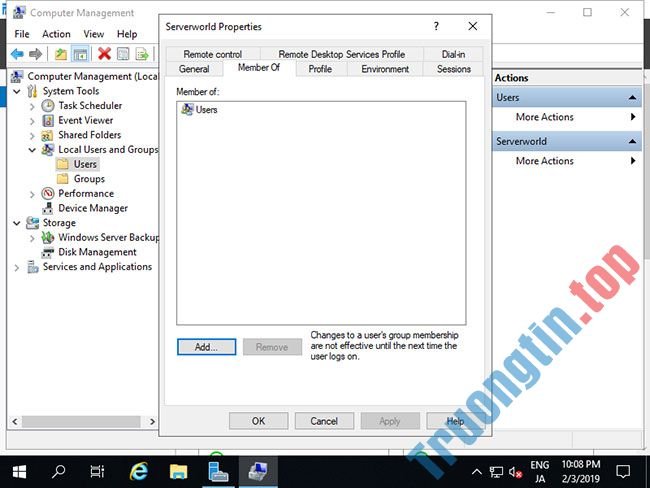Open Disk Management in the tree

tap(97, 252)
